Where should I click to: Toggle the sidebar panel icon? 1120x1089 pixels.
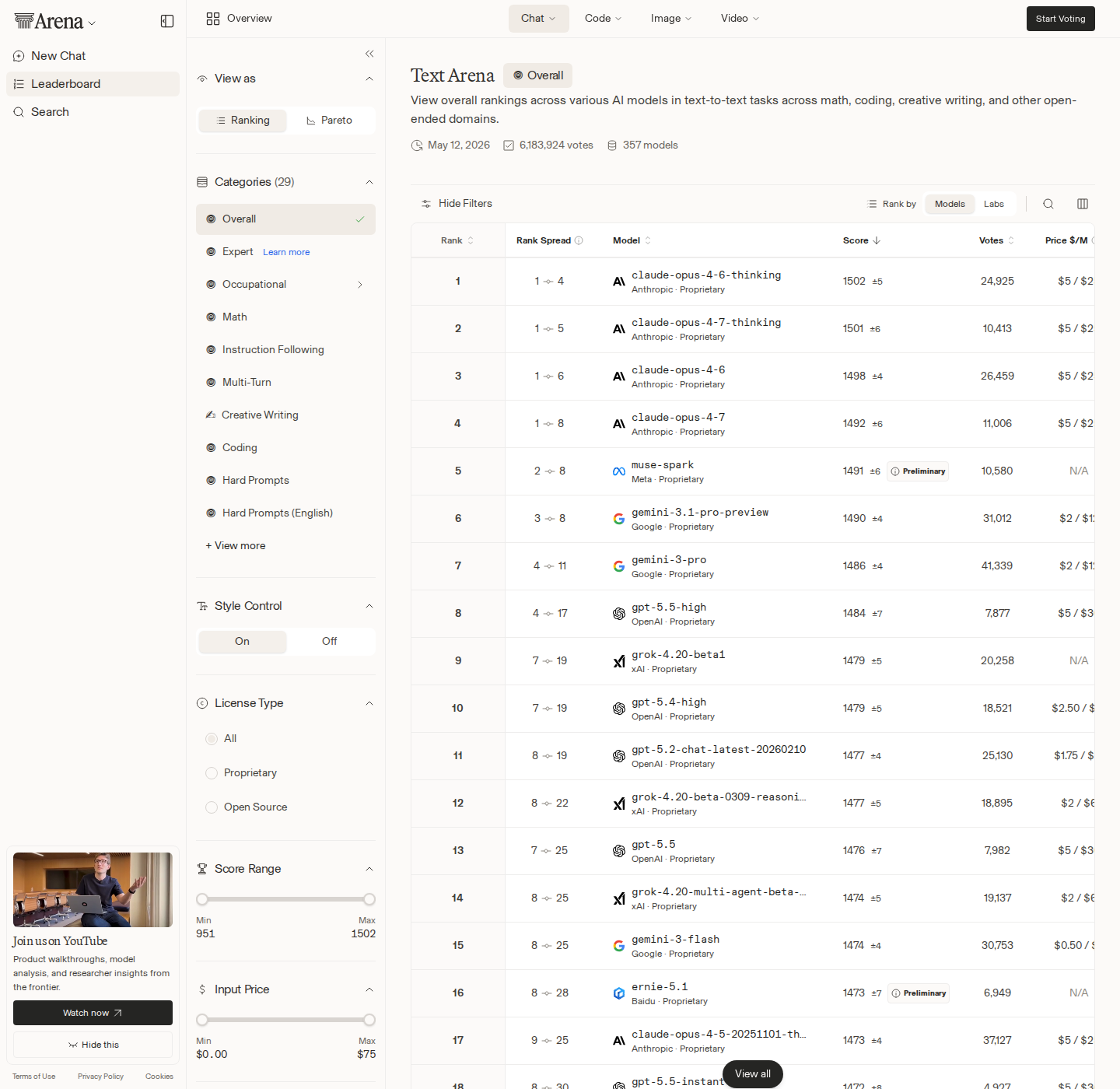pos(167,21)
